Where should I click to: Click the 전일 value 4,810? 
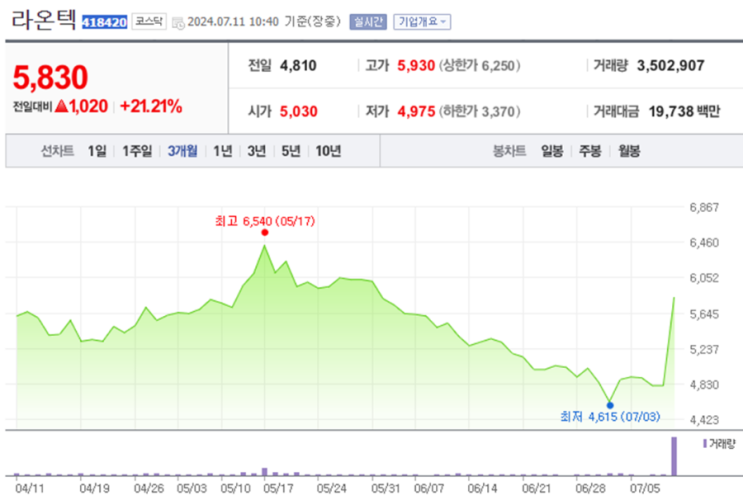click(x=298, y=65)
